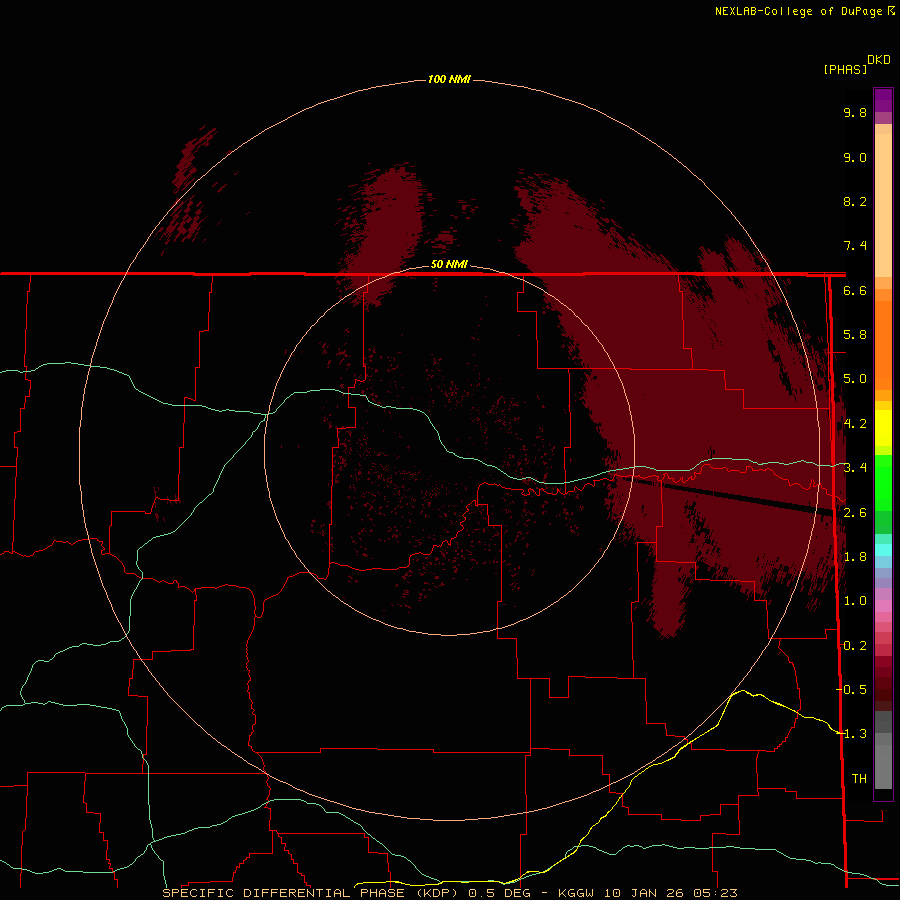Click the 1.8 scale value
The width and height of the screenshot is (900, 900).
click(855, 557)
